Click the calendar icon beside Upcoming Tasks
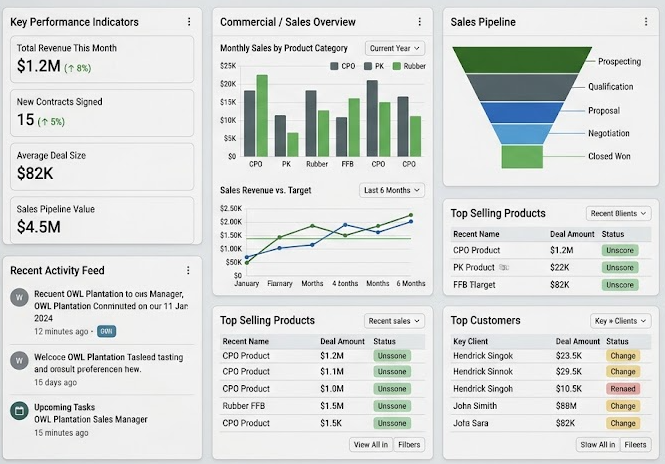Viewport: 665px width, 464px height. click(19, 411)
